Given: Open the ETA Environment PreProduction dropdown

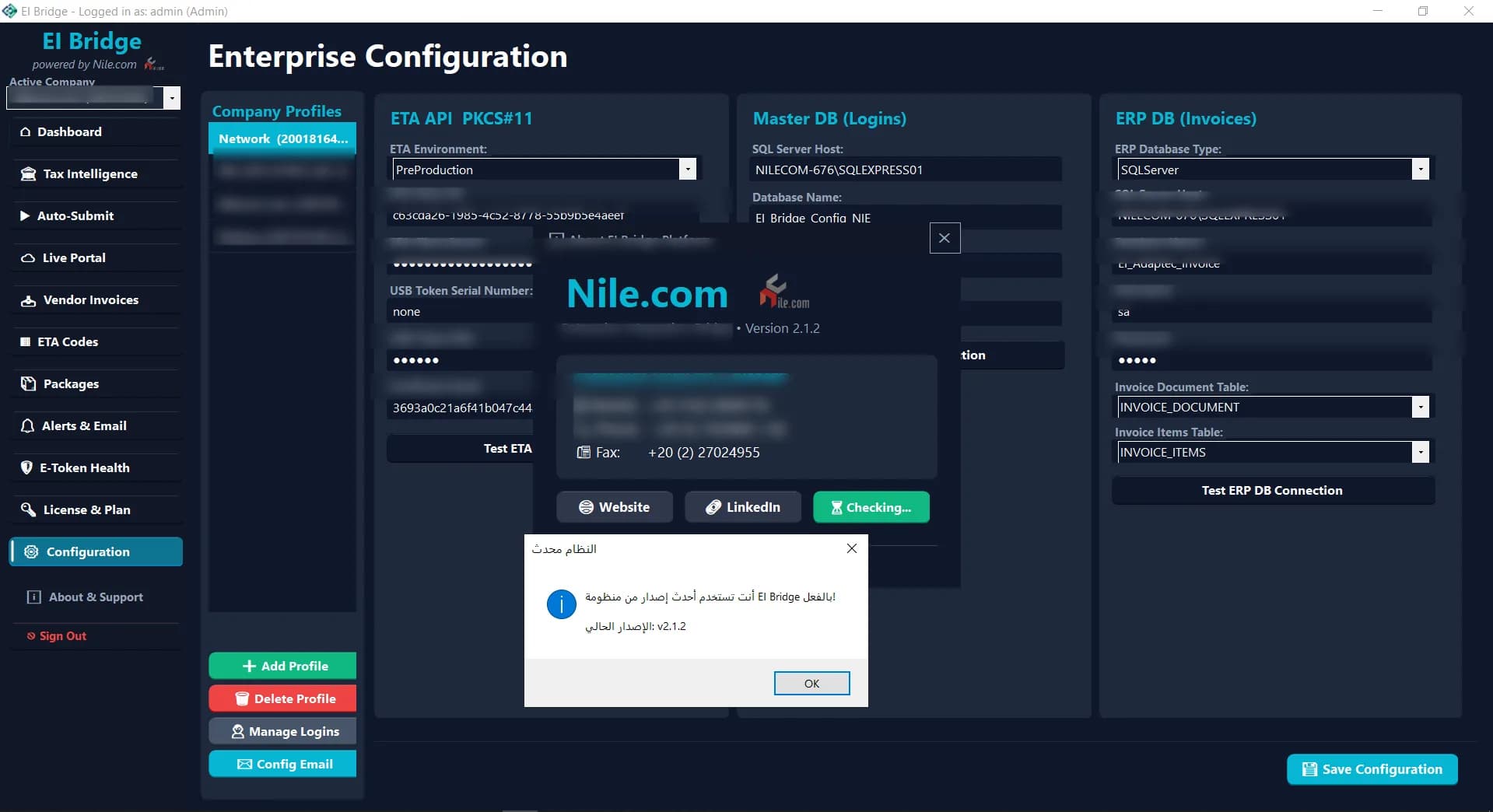Looking at the screenshot, I should click(x=687, y=169).
